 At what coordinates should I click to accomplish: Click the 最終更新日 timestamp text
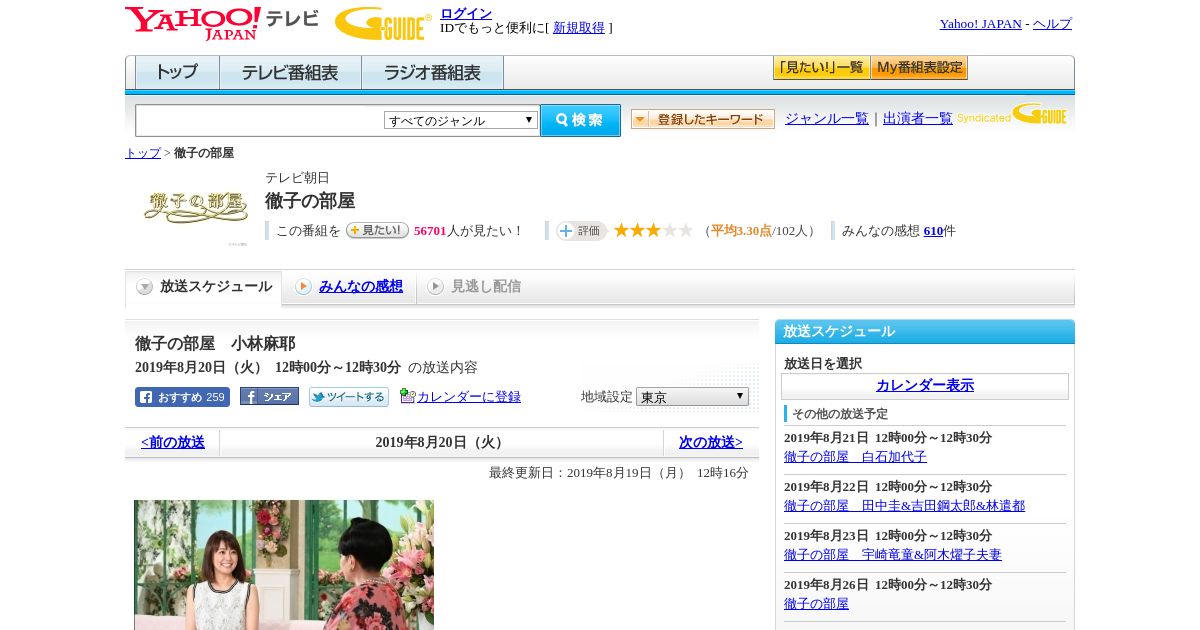tap(619, 473)
